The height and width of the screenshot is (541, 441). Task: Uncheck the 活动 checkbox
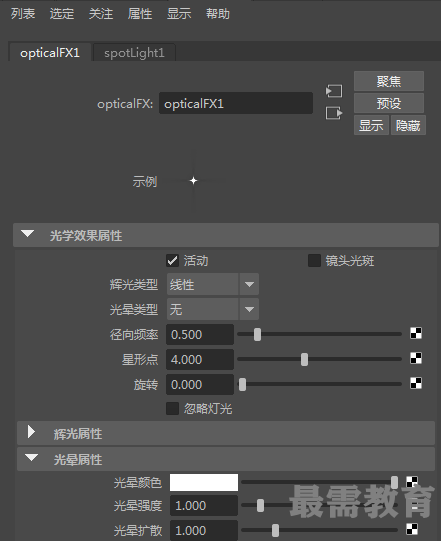[x=173, y=260]
